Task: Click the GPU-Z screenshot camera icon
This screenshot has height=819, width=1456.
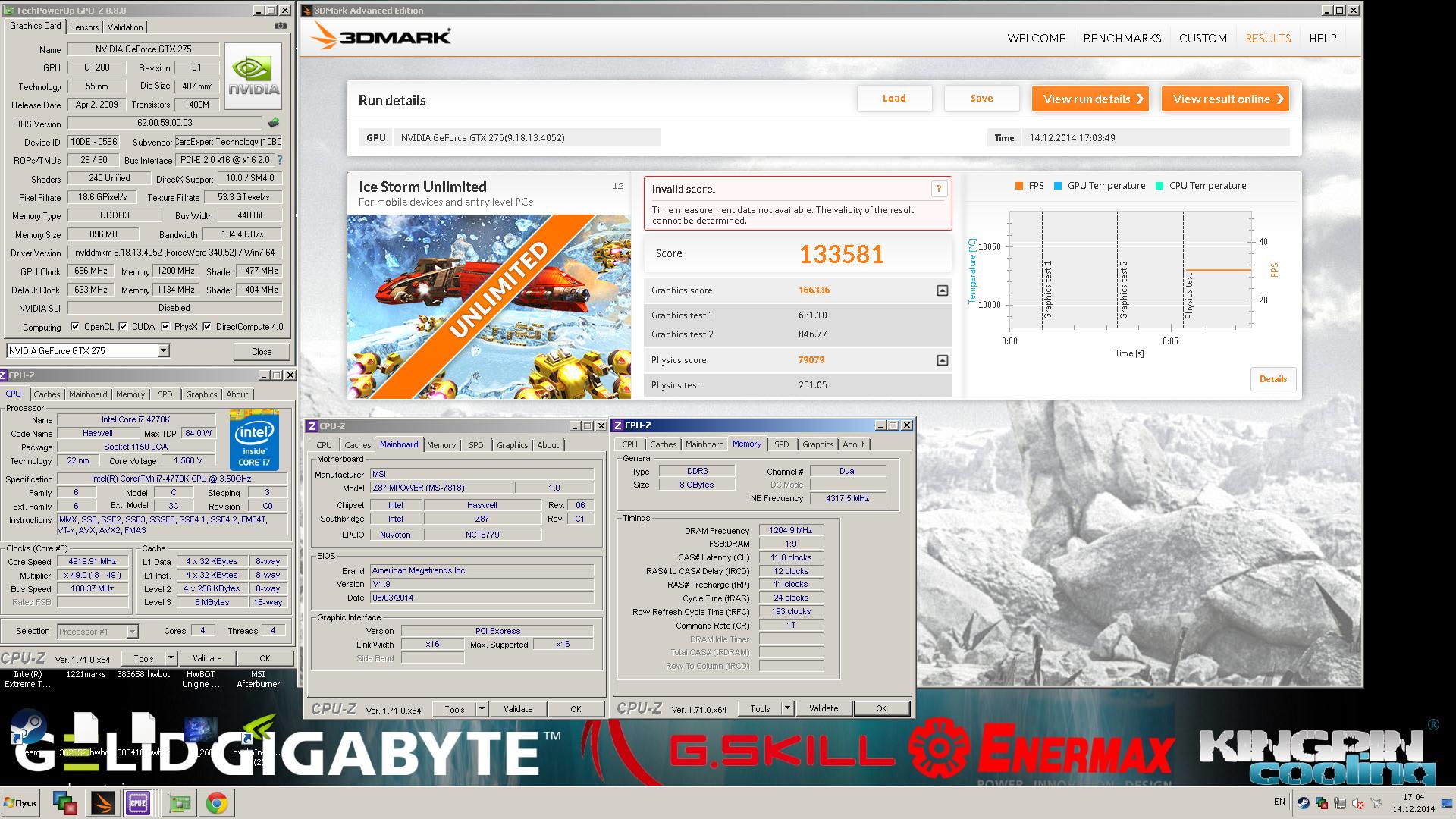Action: [x=281, y=26]
